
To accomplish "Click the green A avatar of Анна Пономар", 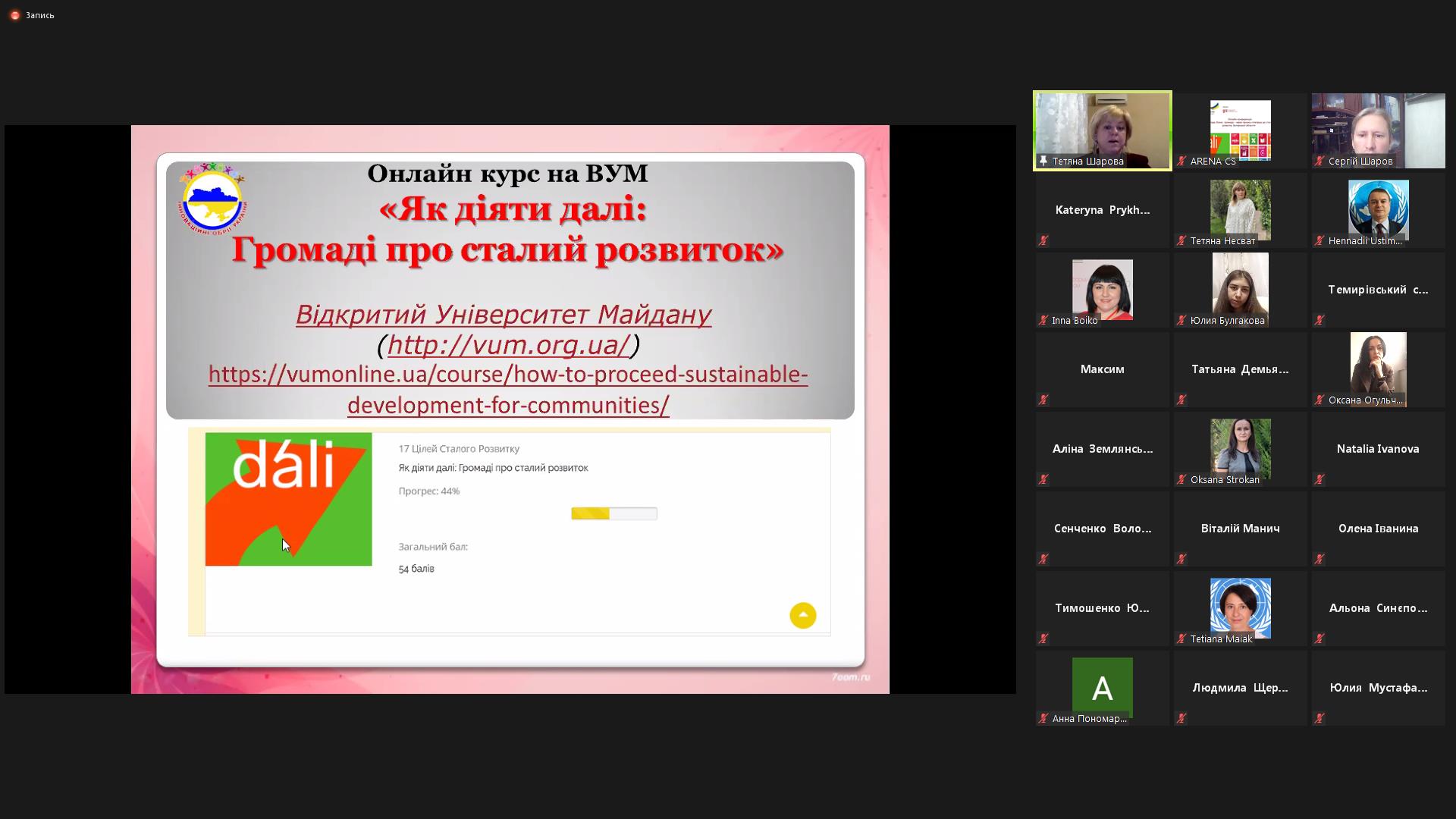I will 1102,687.
